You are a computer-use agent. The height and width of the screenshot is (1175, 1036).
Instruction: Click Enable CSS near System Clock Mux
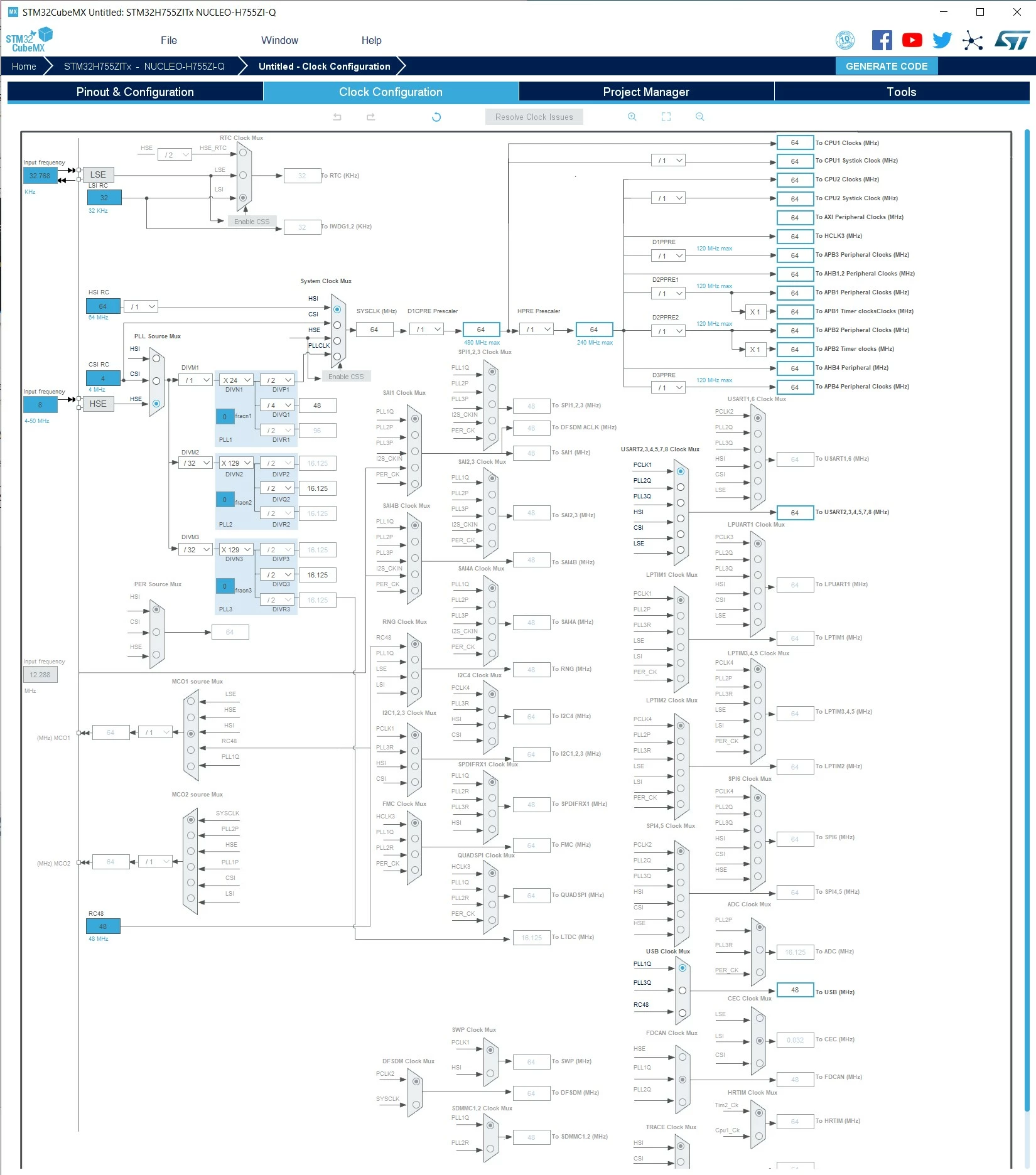[x=346, y=377]
